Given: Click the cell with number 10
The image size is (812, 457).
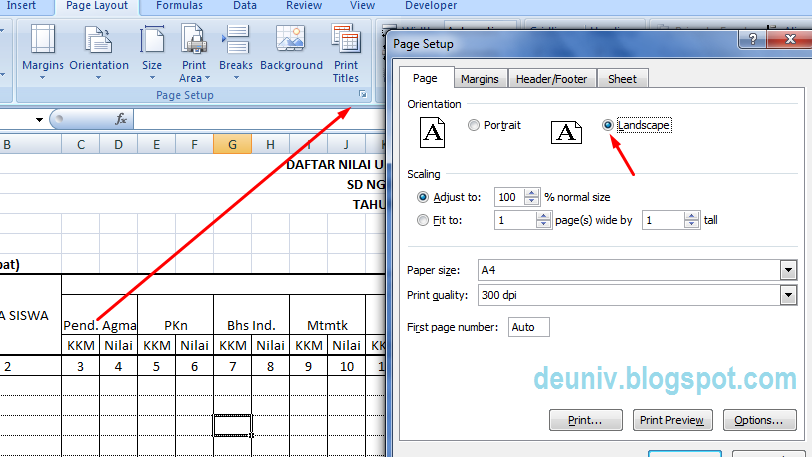Looking at the screenshot, I should click(x=346, y=366).
